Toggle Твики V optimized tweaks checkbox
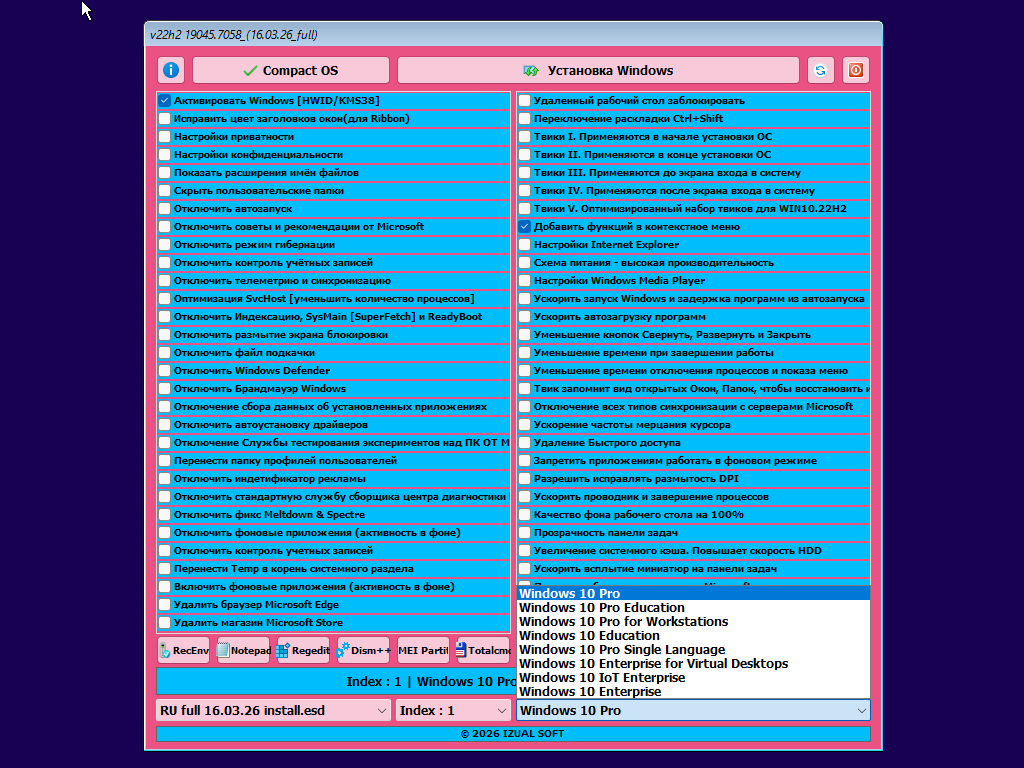The image size is (1024, 768). [524, 208]
